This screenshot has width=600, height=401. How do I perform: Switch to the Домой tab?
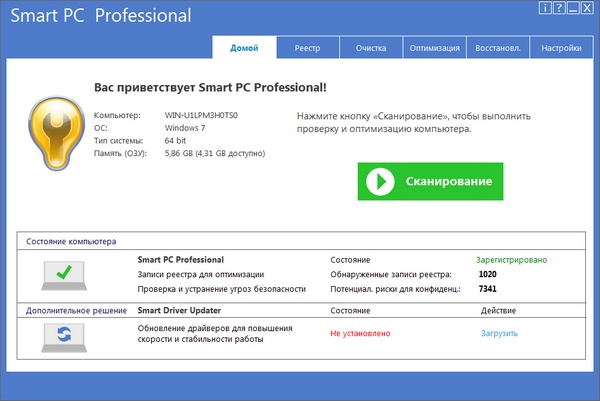coord(243,48)
